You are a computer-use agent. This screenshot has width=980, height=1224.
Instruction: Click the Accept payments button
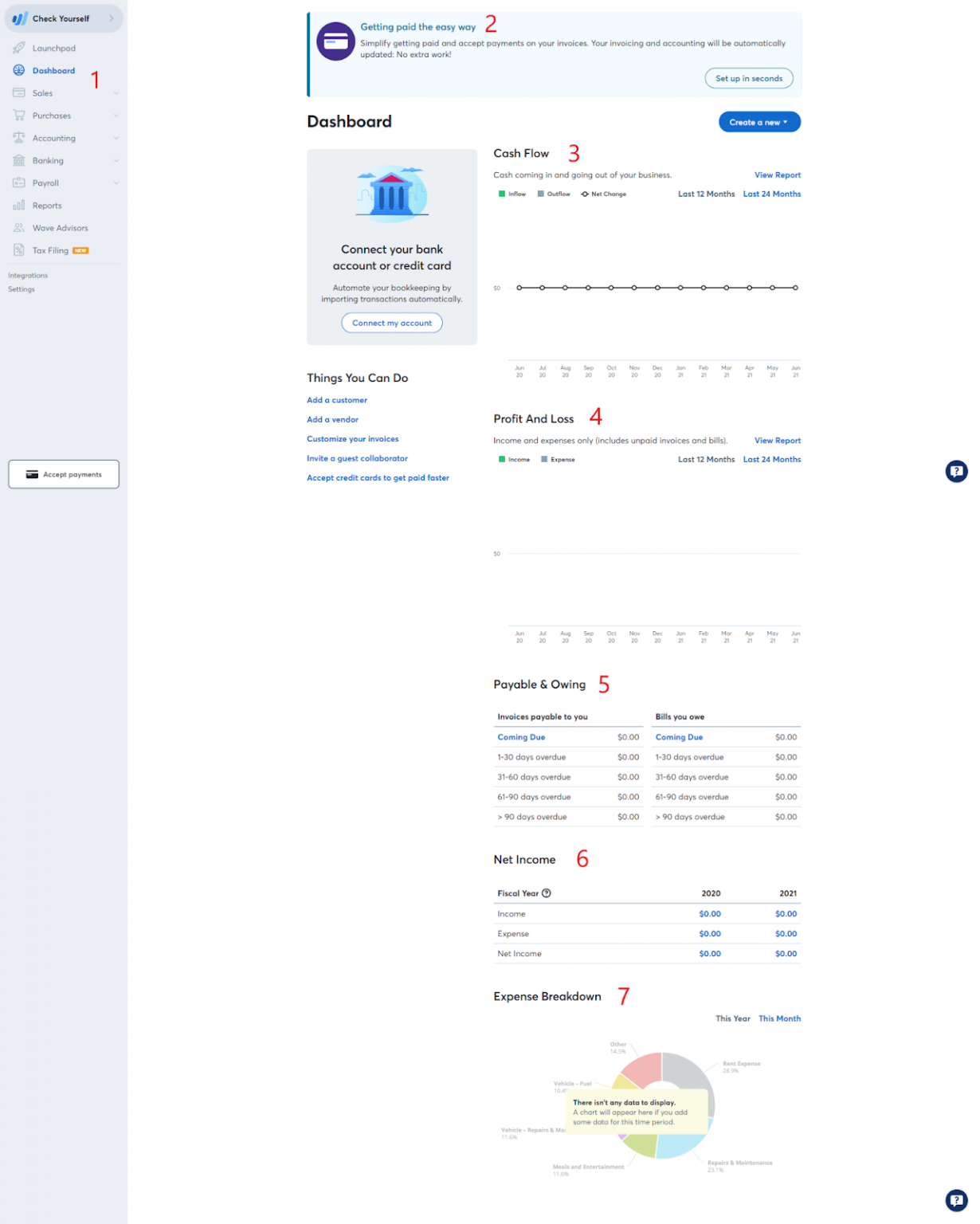coord(63,474)
